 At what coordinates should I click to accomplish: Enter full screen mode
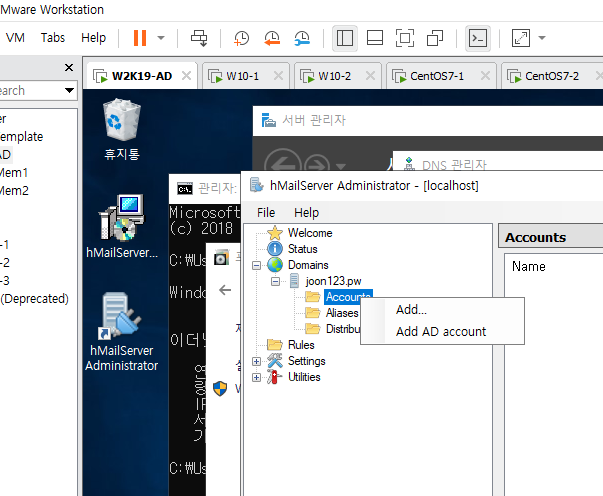coord(405,38)
